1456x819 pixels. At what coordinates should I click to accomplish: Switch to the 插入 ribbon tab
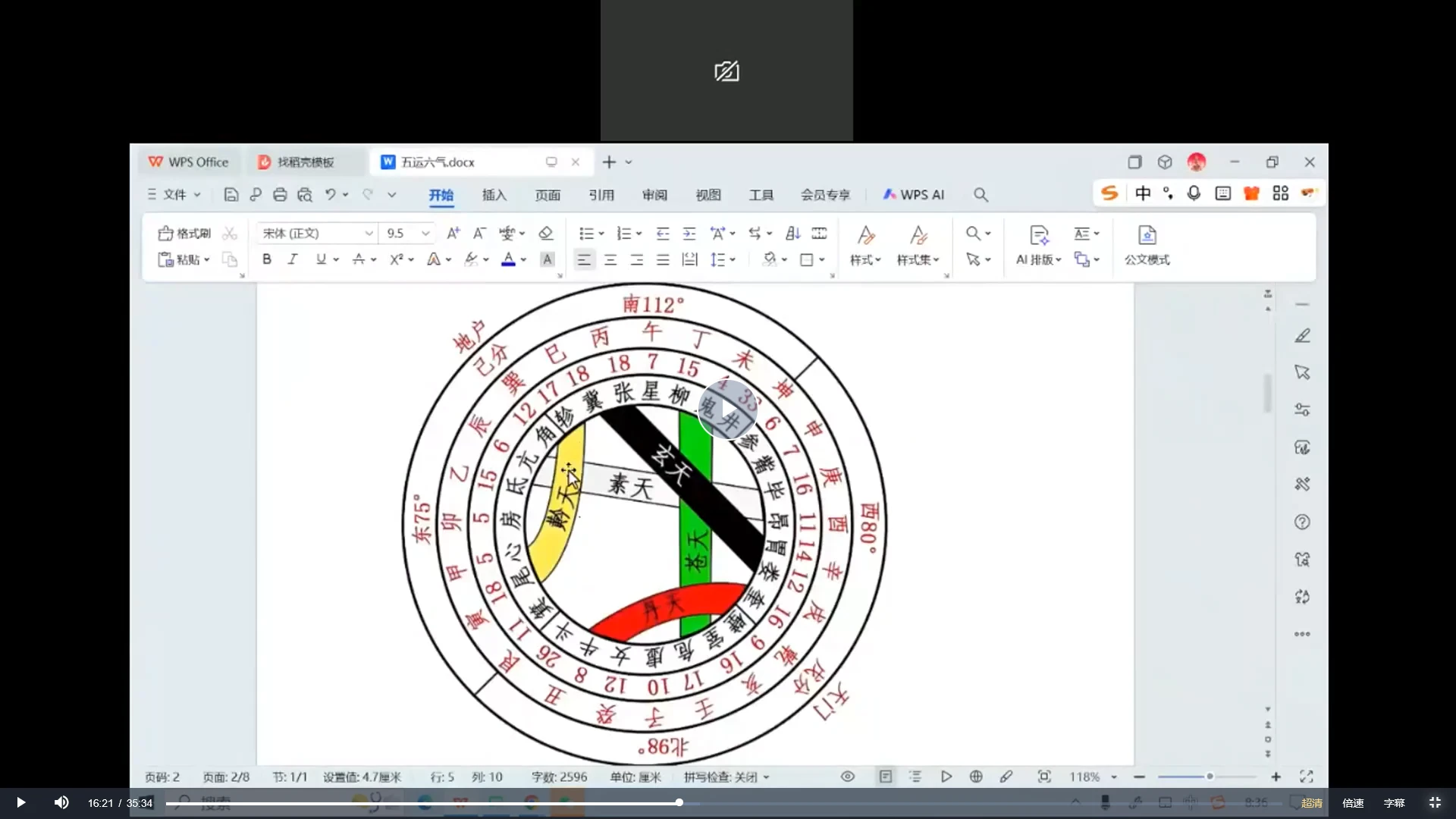click(x=494, y=195)
